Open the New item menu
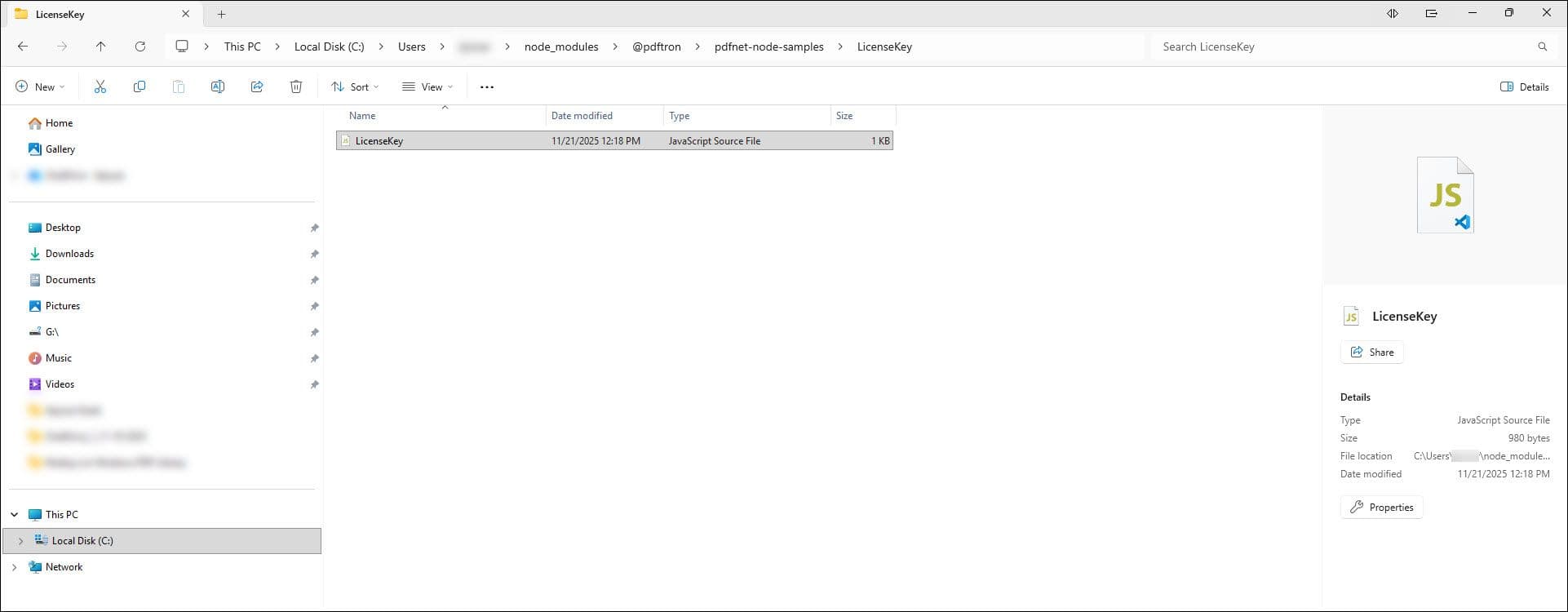The image size is (1568, 612). [x=40, y=86]
